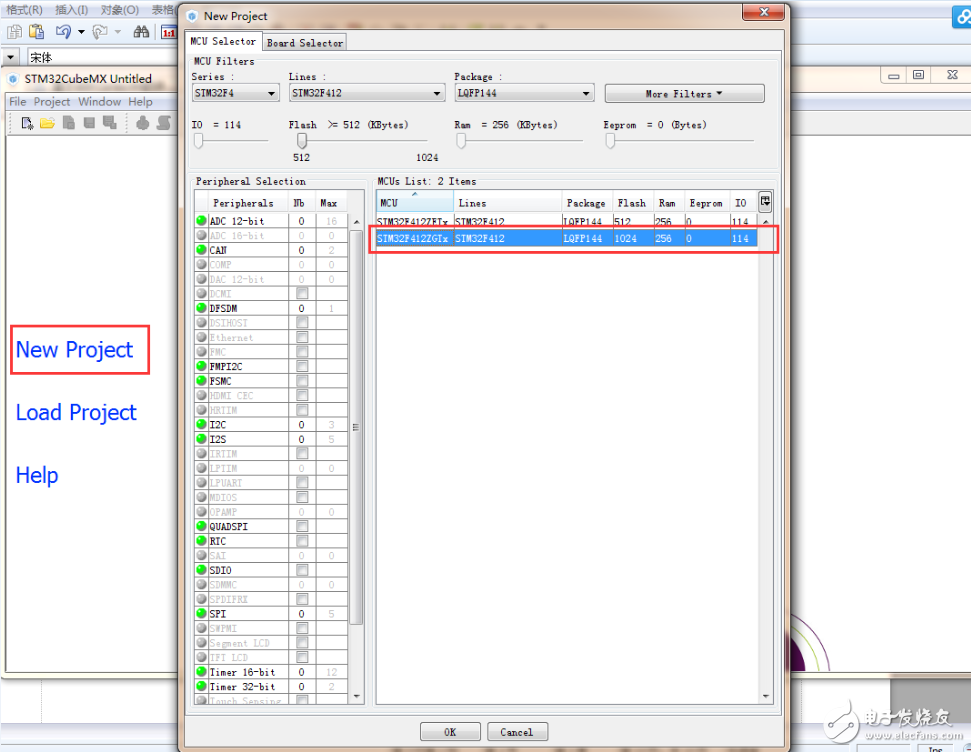The image size is (971, 752).
Task: Expand the More Filters dropdown button
Action: [684, 94]
